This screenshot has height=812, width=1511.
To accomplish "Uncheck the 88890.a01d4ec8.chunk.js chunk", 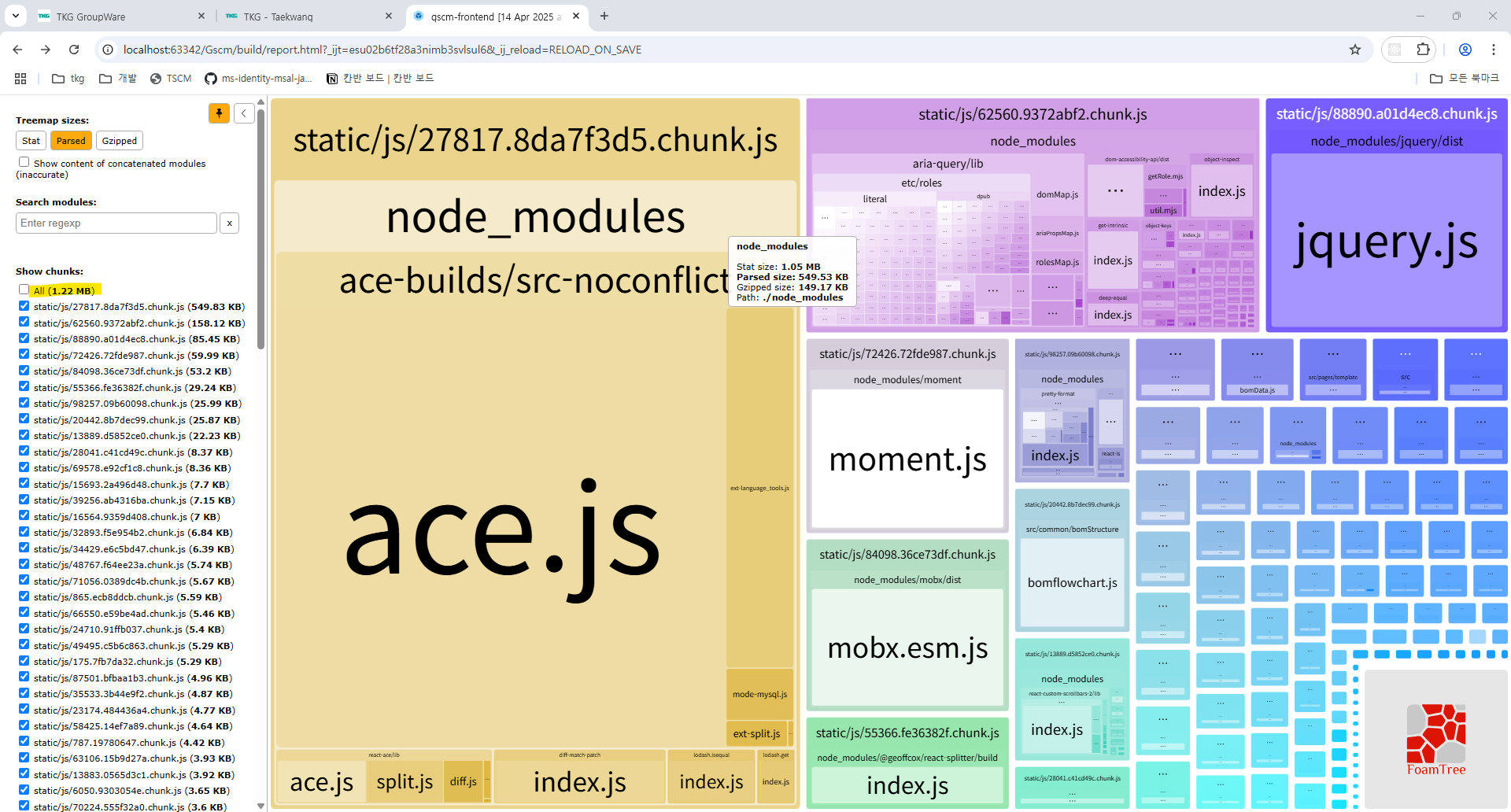I will pyautogui.click(x=24, y=338).
